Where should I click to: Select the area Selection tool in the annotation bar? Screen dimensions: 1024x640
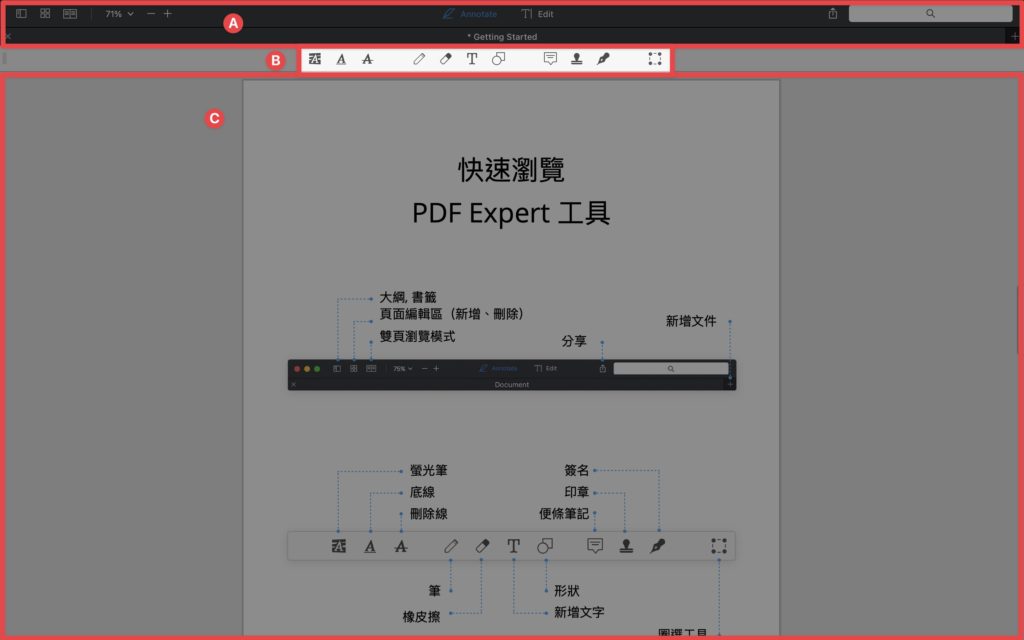pyautogui.click(x=655, y=59)
